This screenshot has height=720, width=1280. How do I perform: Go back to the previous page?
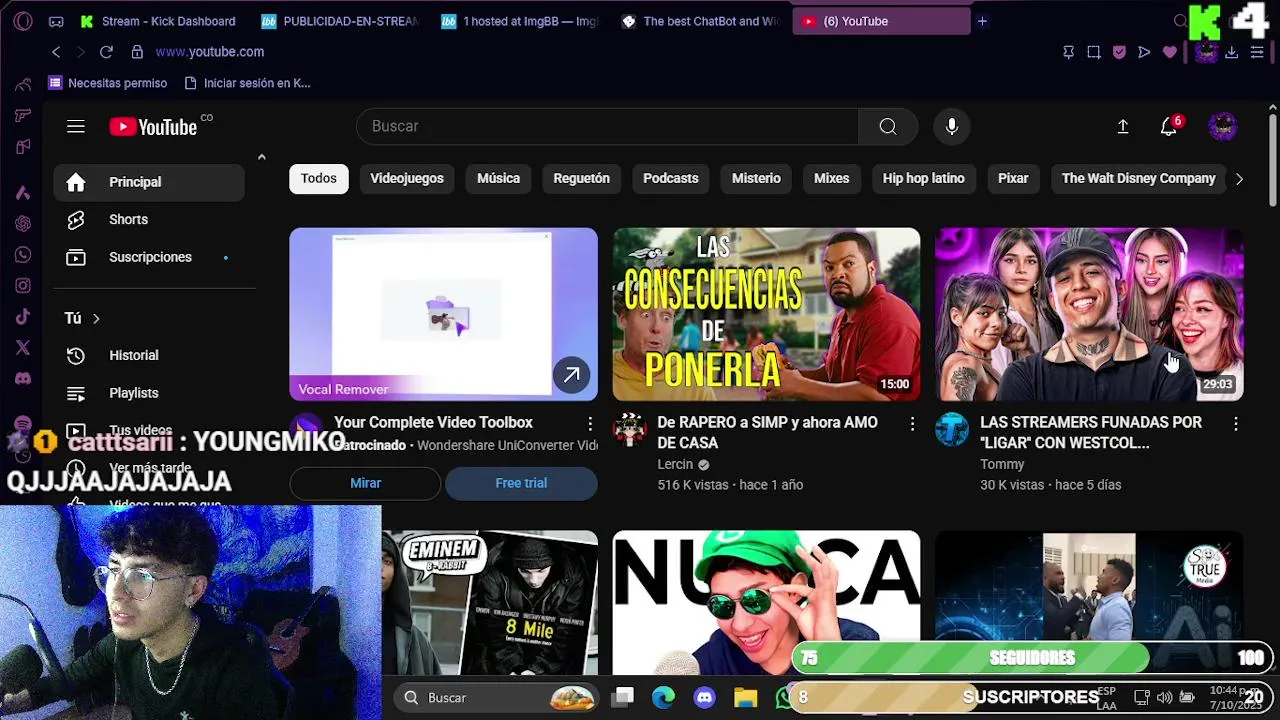[x=56, y=52]
